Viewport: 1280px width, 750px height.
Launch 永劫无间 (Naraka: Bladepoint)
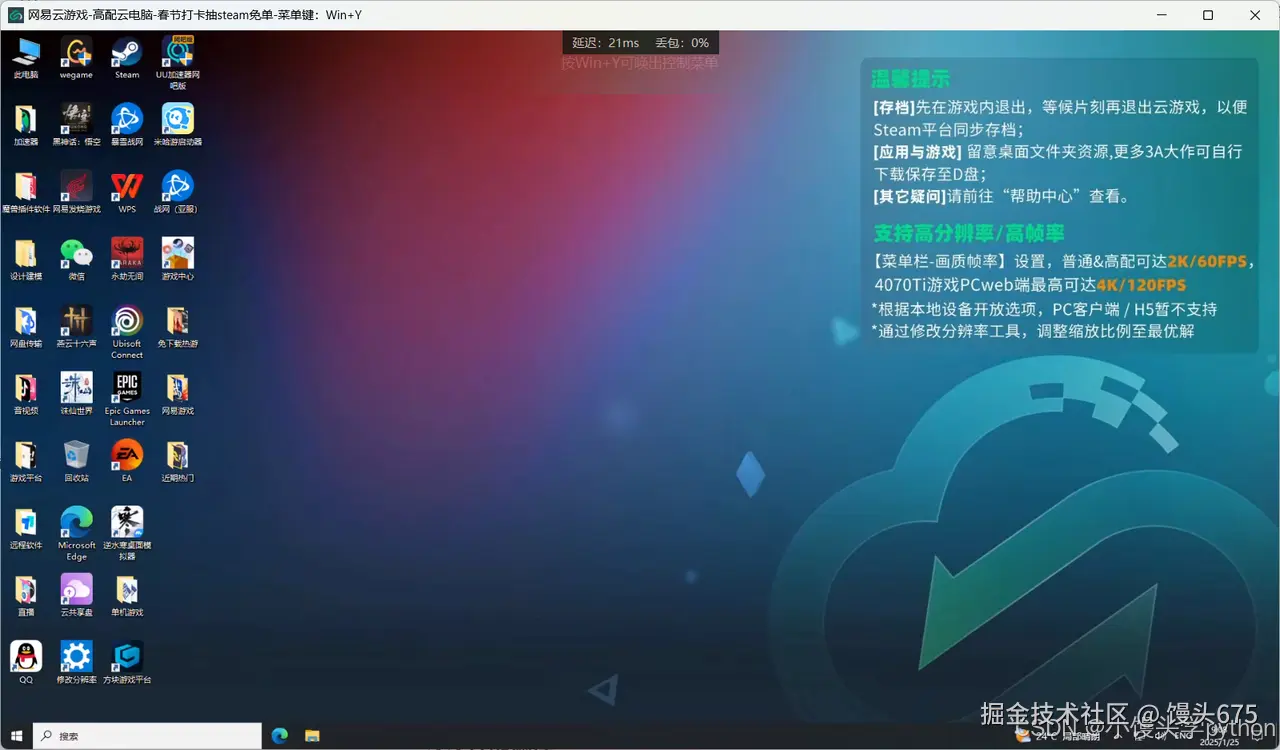(x=126, y=253)
